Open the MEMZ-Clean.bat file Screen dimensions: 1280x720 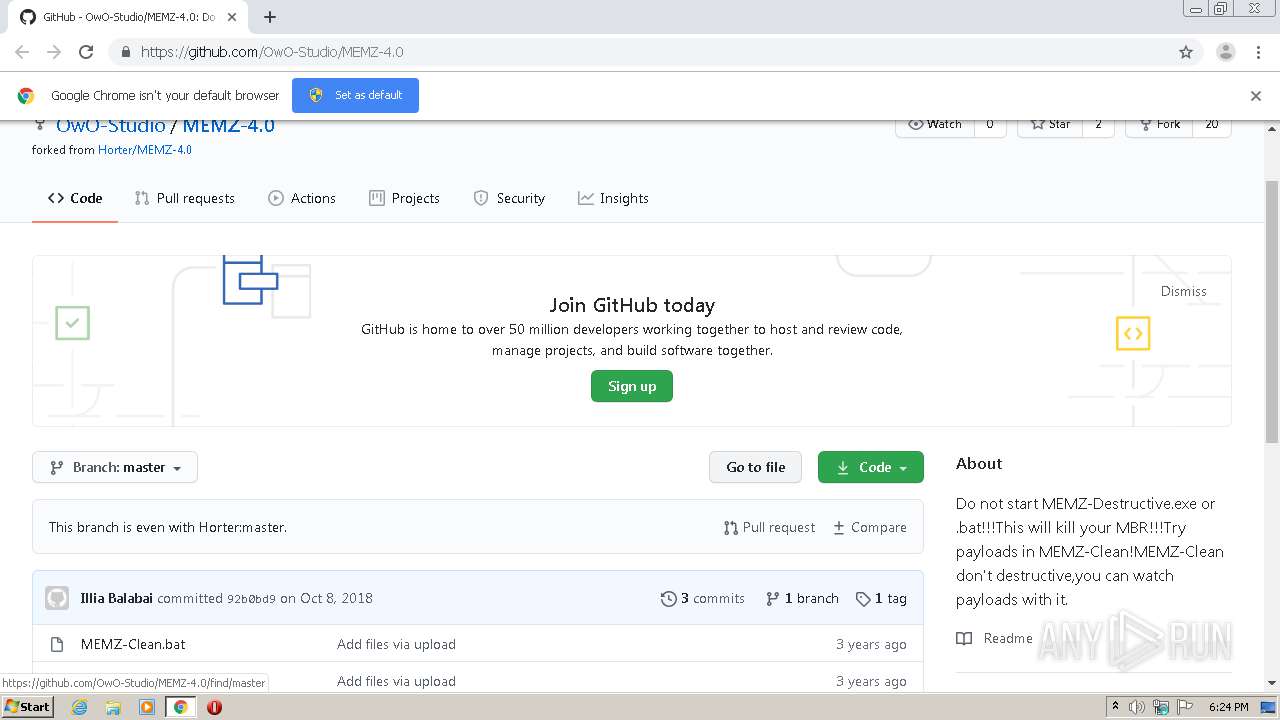tap(133, 644)
